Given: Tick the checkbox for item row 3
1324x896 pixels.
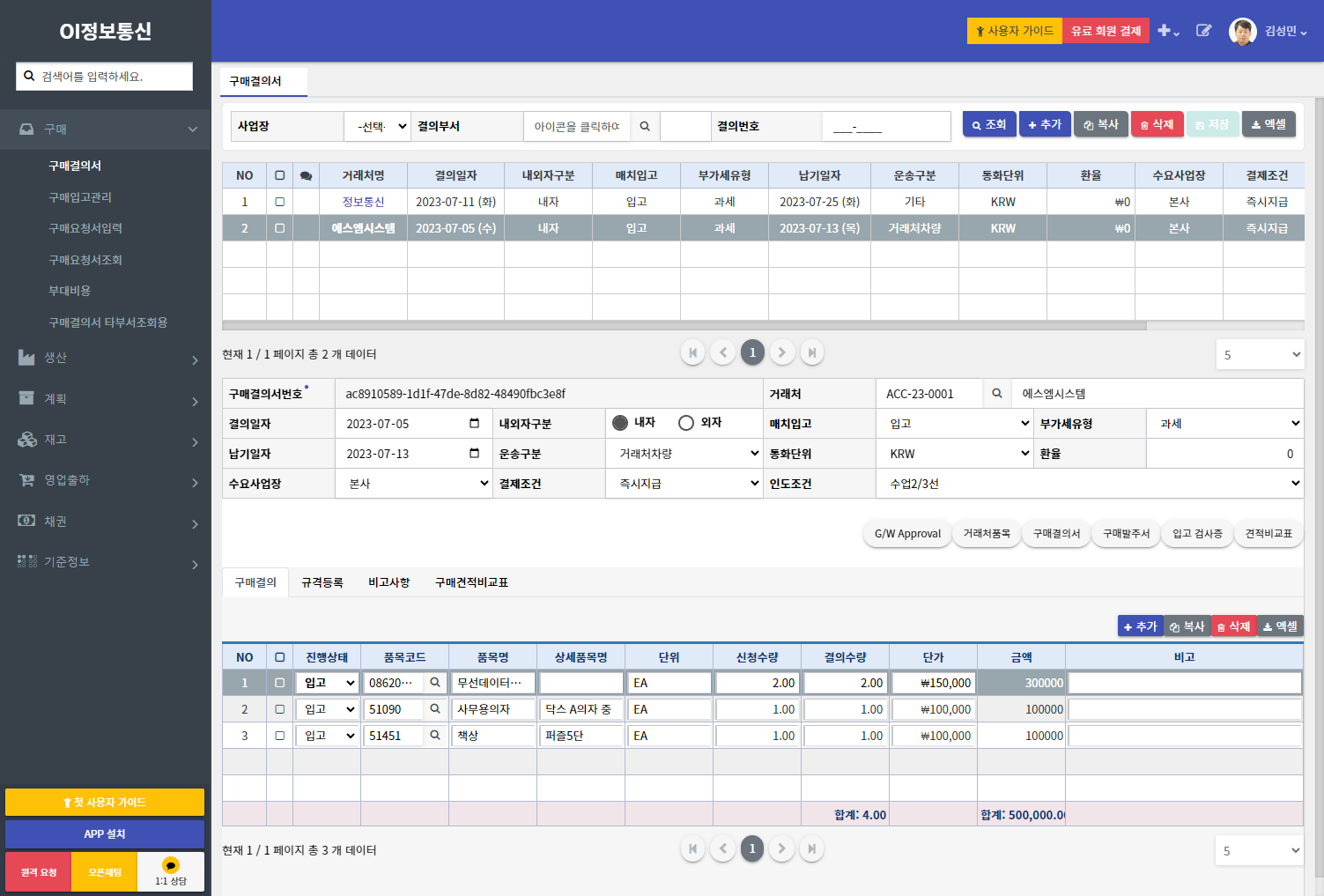Looking at the screenshot, I should click(280, 736).
